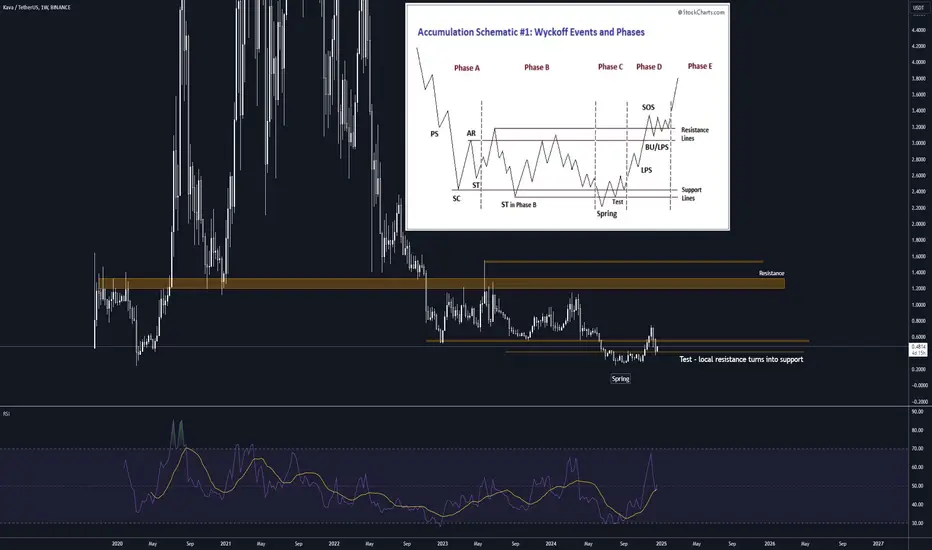Image resolution: width=932 pixels, height=550 pixels.
Task: Click the Phase A label in the schematic
Action: tap(467, 68)
